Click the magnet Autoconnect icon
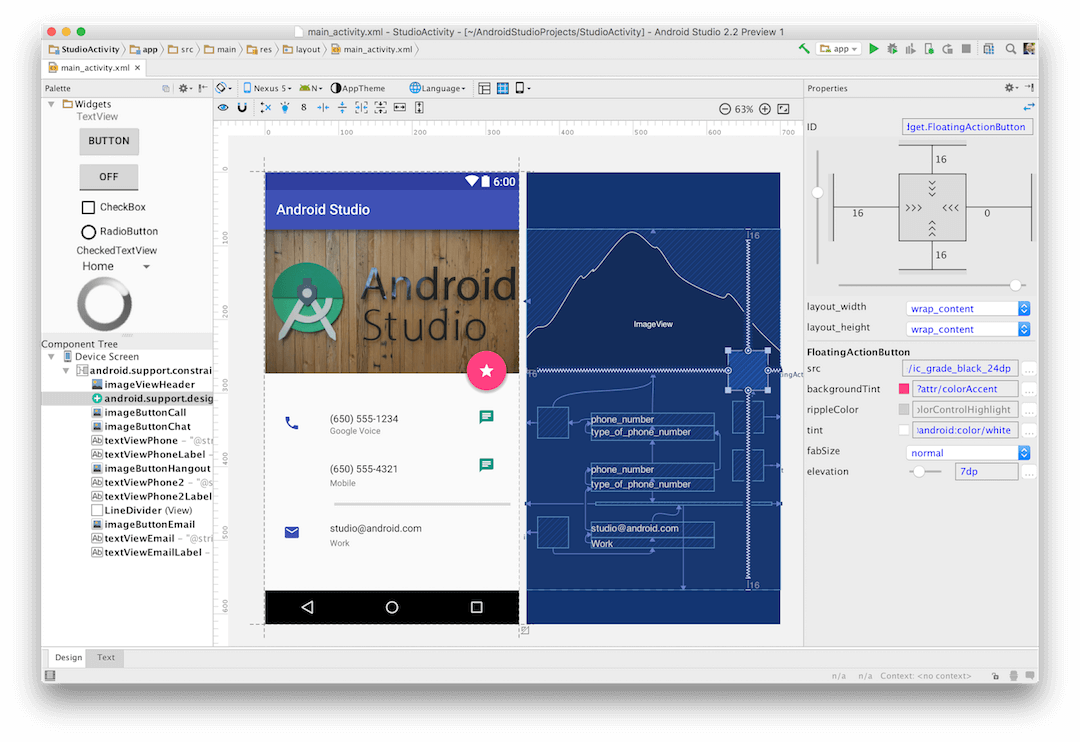Image resolution: width=1080 pixels, height=742 pixels. coord(242,108)
